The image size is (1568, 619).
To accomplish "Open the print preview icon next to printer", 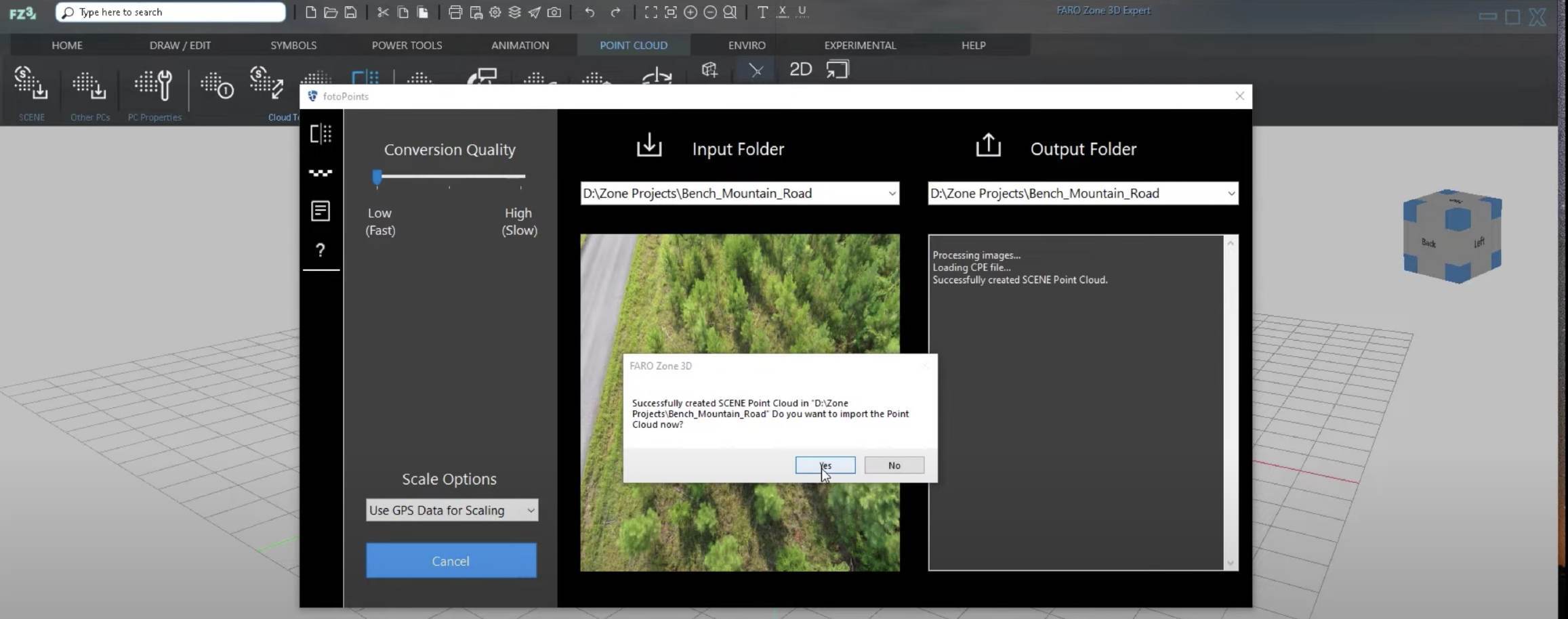I will point(476,12).
